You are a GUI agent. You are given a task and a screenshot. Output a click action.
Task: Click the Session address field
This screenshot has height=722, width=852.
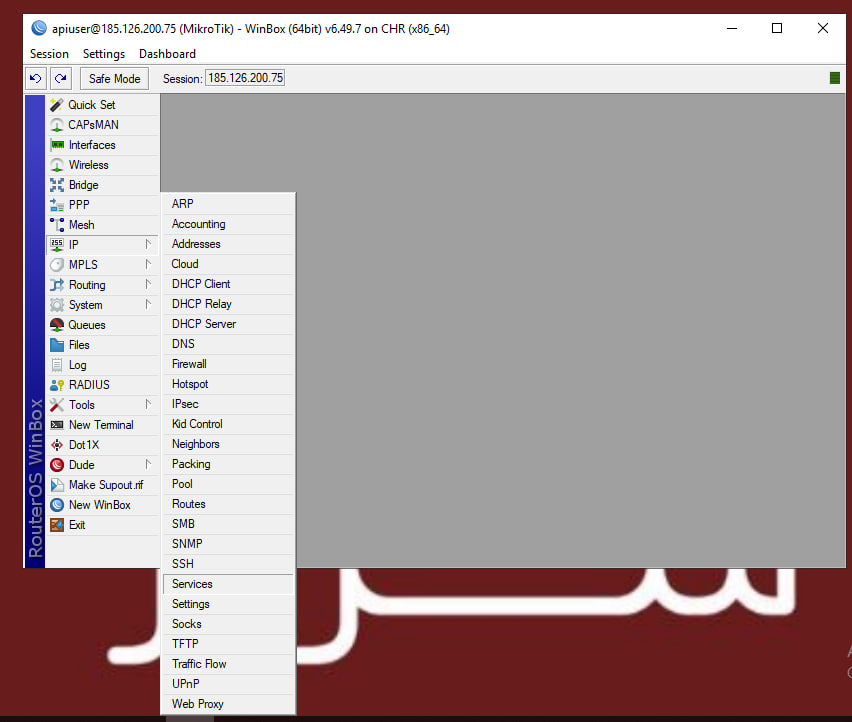point(245,78)
